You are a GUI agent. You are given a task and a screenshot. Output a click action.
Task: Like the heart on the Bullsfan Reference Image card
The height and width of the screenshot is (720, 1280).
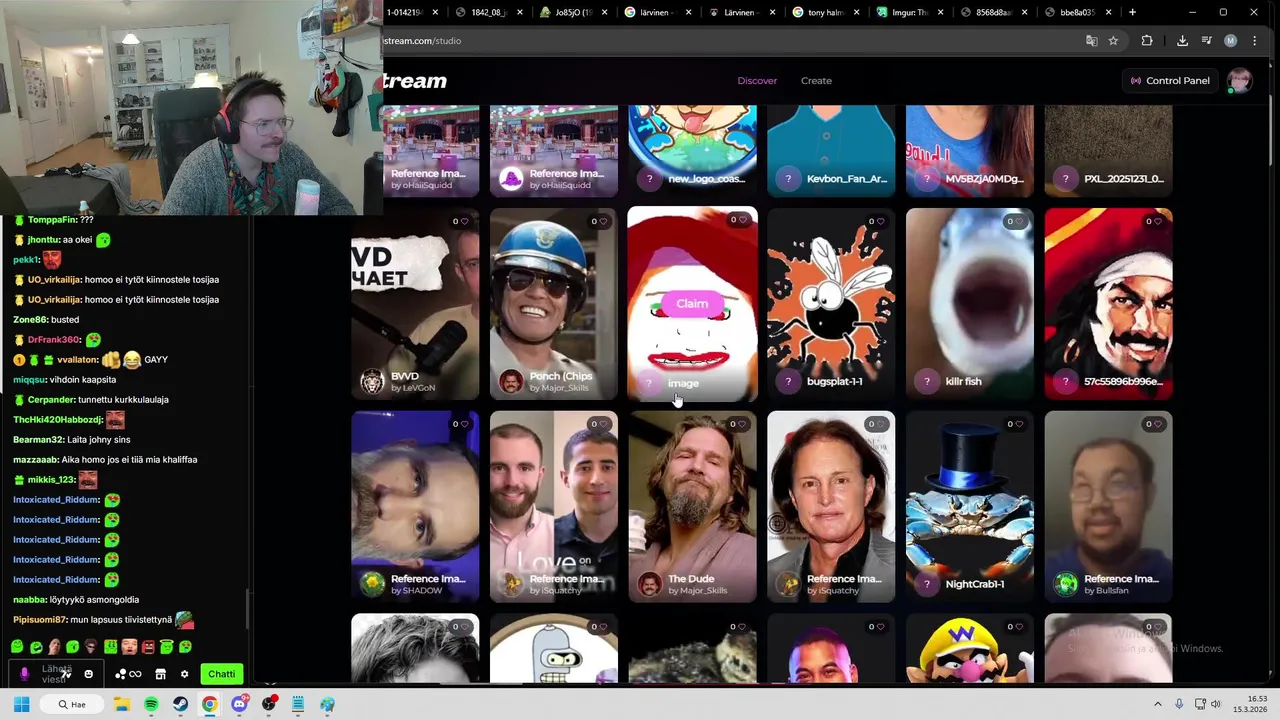tap(1159, 424)
